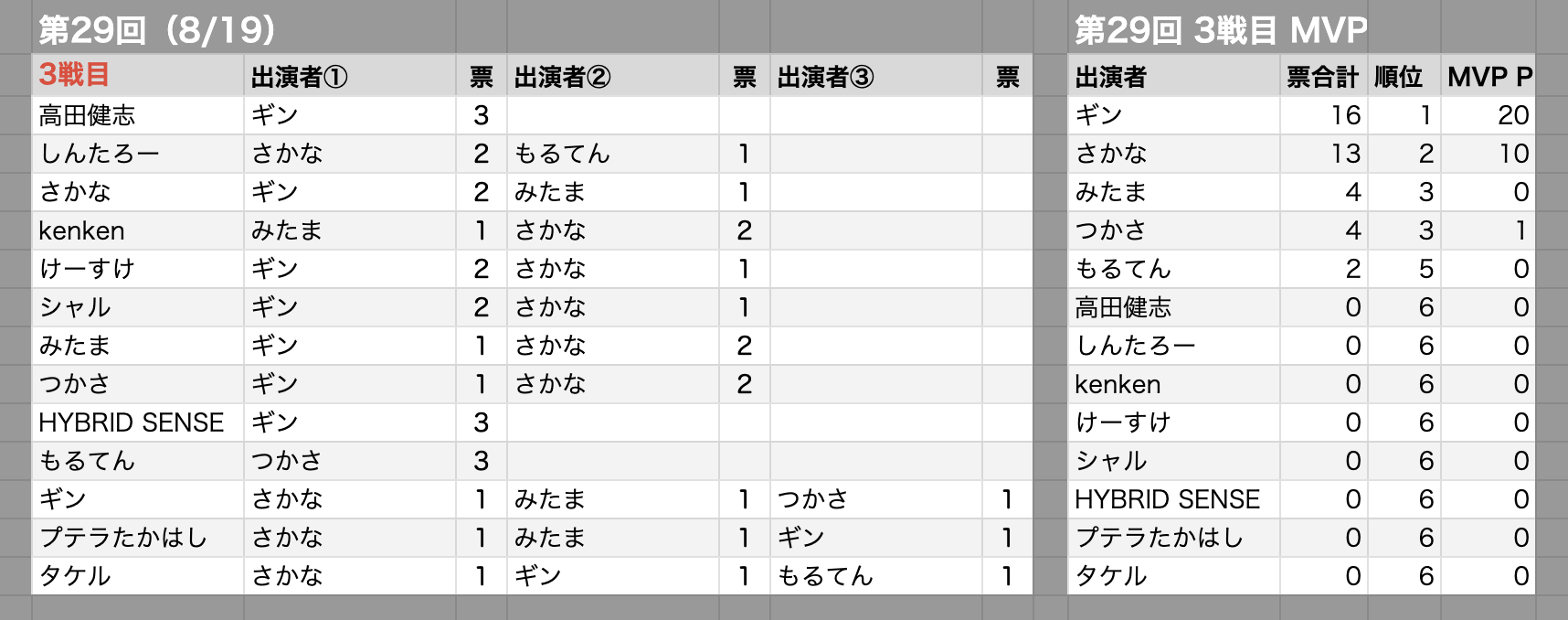Select the 出演者② column header

tap(613, 77)
